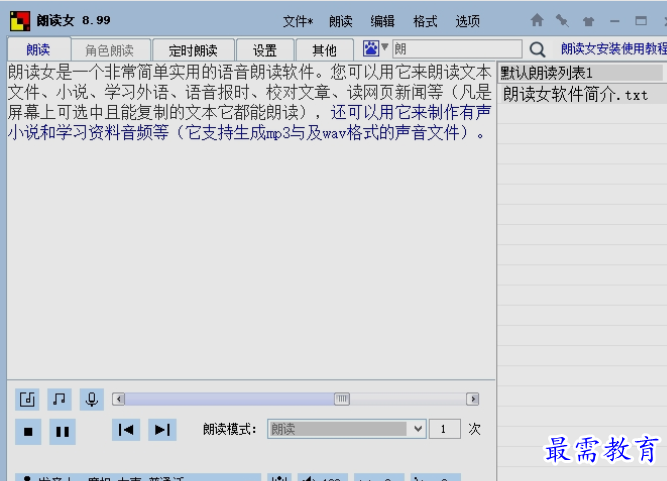Viewport: 667px width, 481px height.
Task: Open the 朗读 menu in title bar
Action: (340, 21)
